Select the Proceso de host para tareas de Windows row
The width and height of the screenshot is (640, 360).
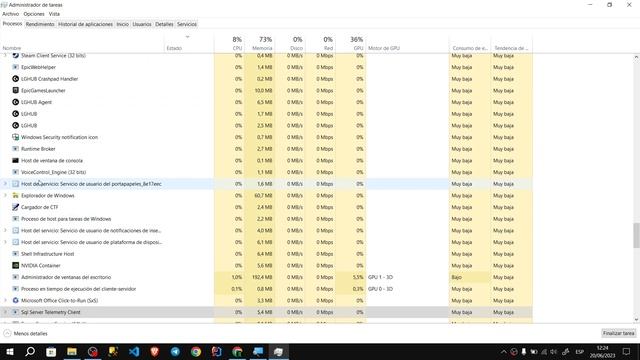[266, 219]
